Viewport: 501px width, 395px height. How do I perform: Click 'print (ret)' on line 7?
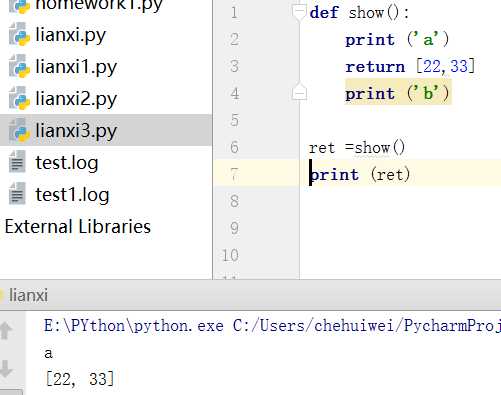pyautogui.click(x=360, y=175)
